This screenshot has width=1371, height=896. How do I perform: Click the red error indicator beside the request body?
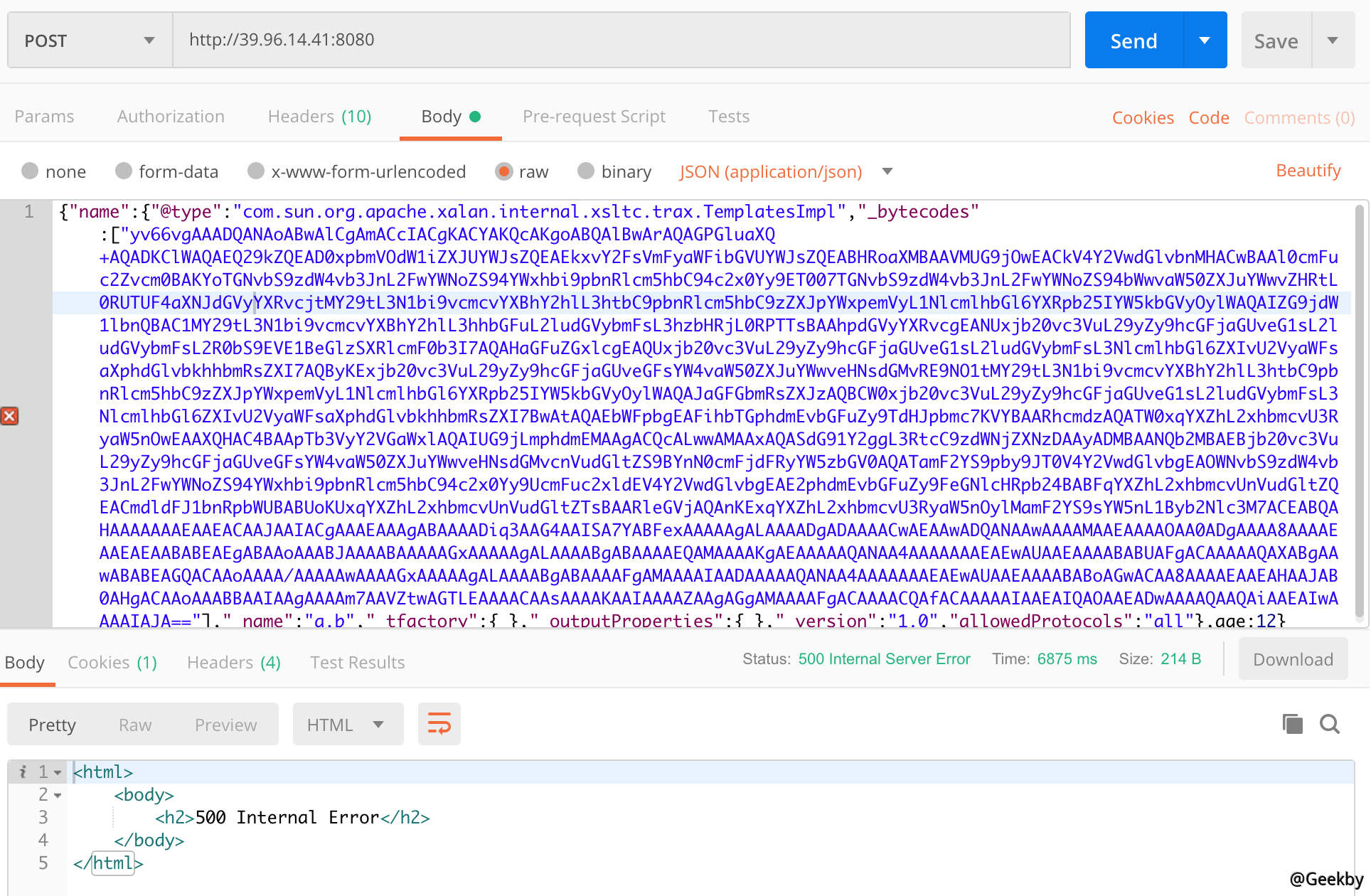10,416
